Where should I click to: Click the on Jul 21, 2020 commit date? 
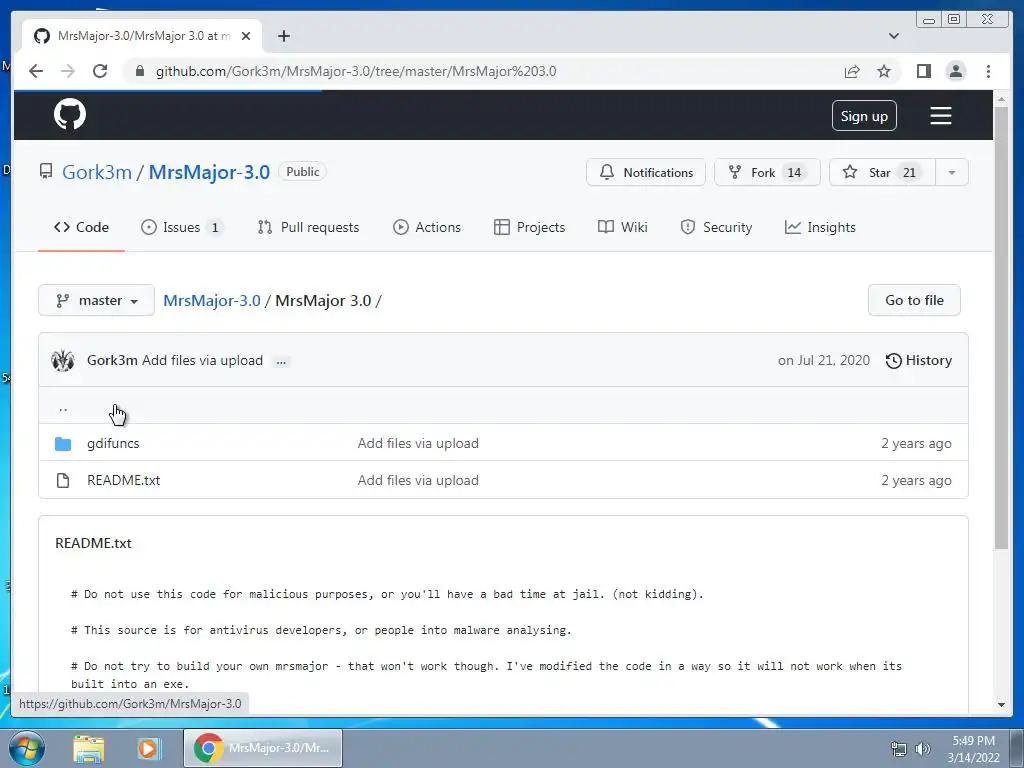point(824,360)
